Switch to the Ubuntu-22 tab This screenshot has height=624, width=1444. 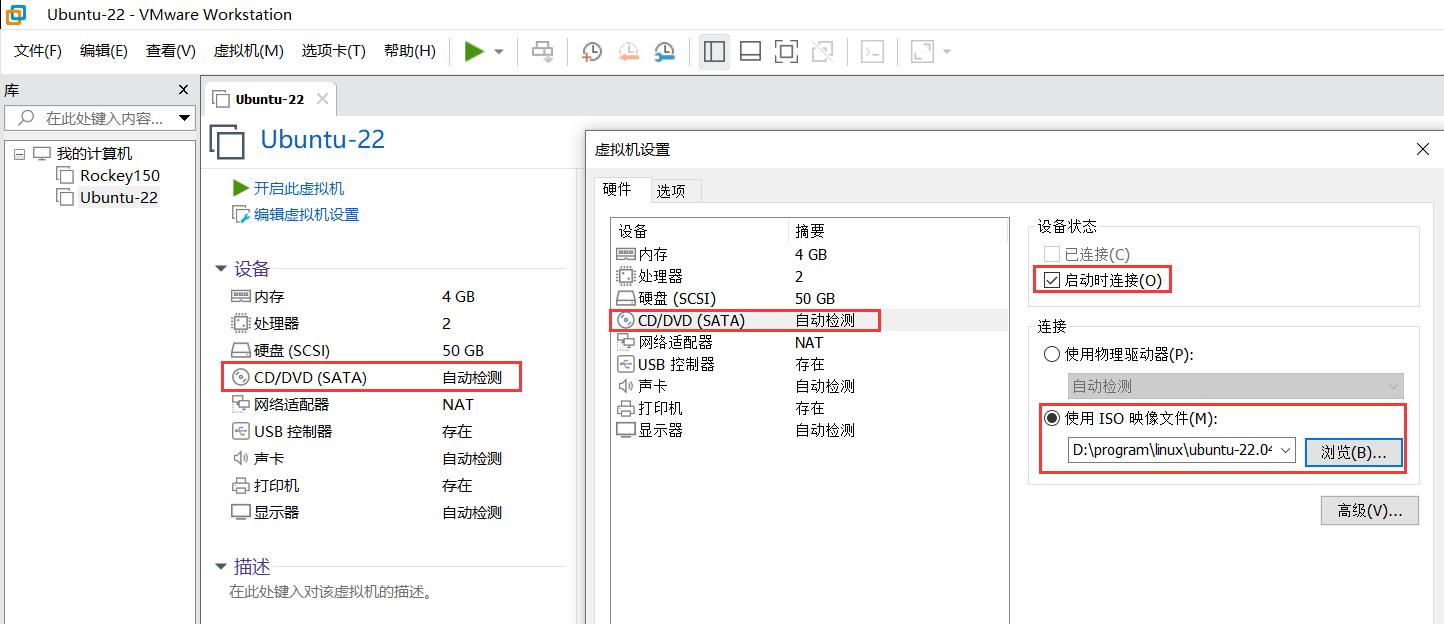270,99
